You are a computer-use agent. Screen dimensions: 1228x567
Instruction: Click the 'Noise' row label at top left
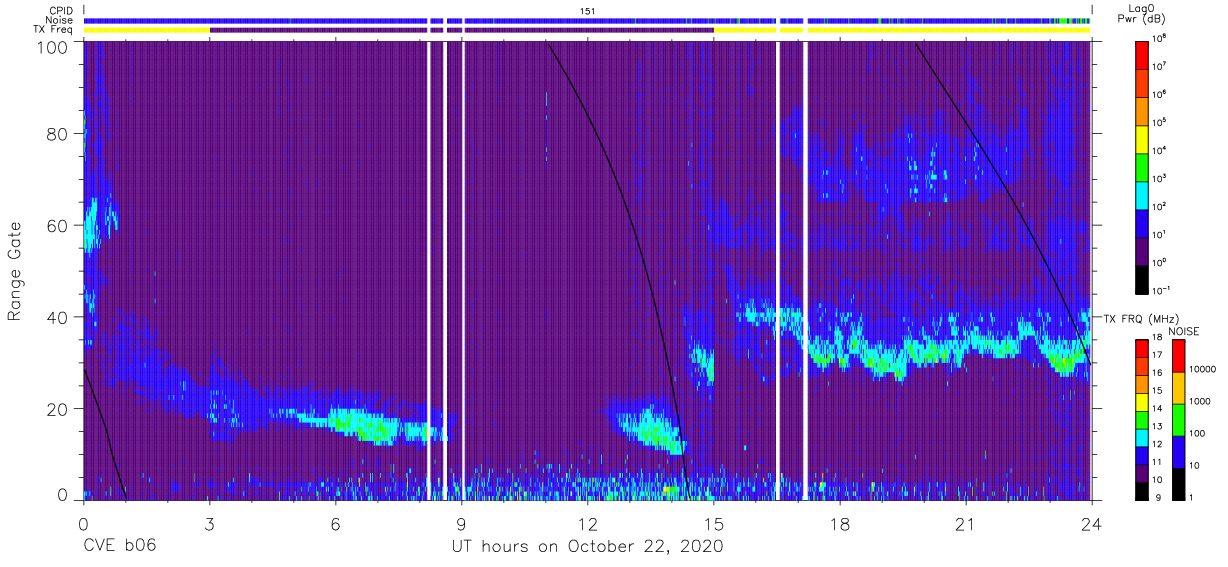(60, 20)
